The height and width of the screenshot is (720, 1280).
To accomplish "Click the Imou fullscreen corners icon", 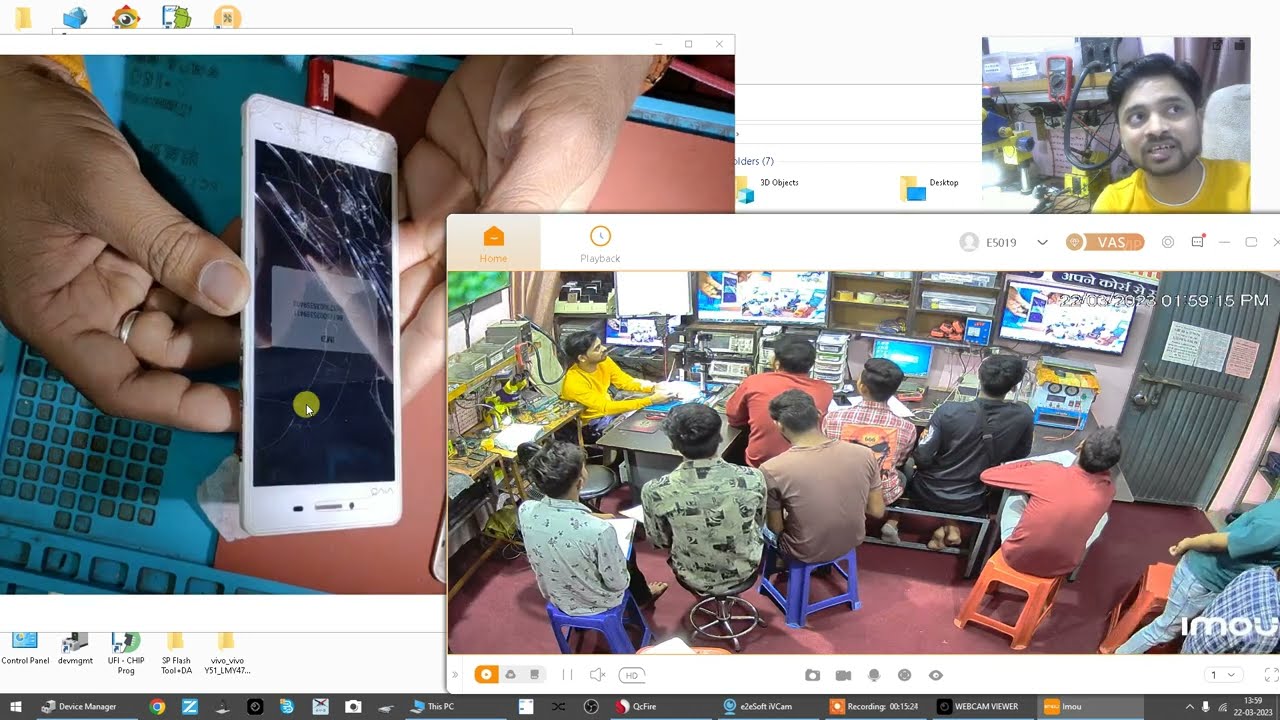I will click(x=1272, y=675).
